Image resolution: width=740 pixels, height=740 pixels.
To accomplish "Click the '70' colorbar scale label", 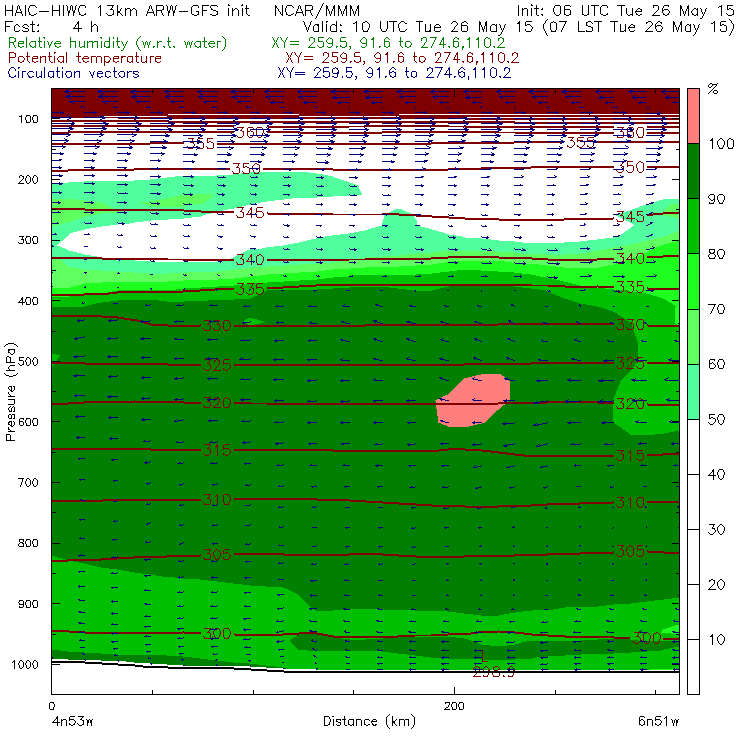I will (716, 309).
